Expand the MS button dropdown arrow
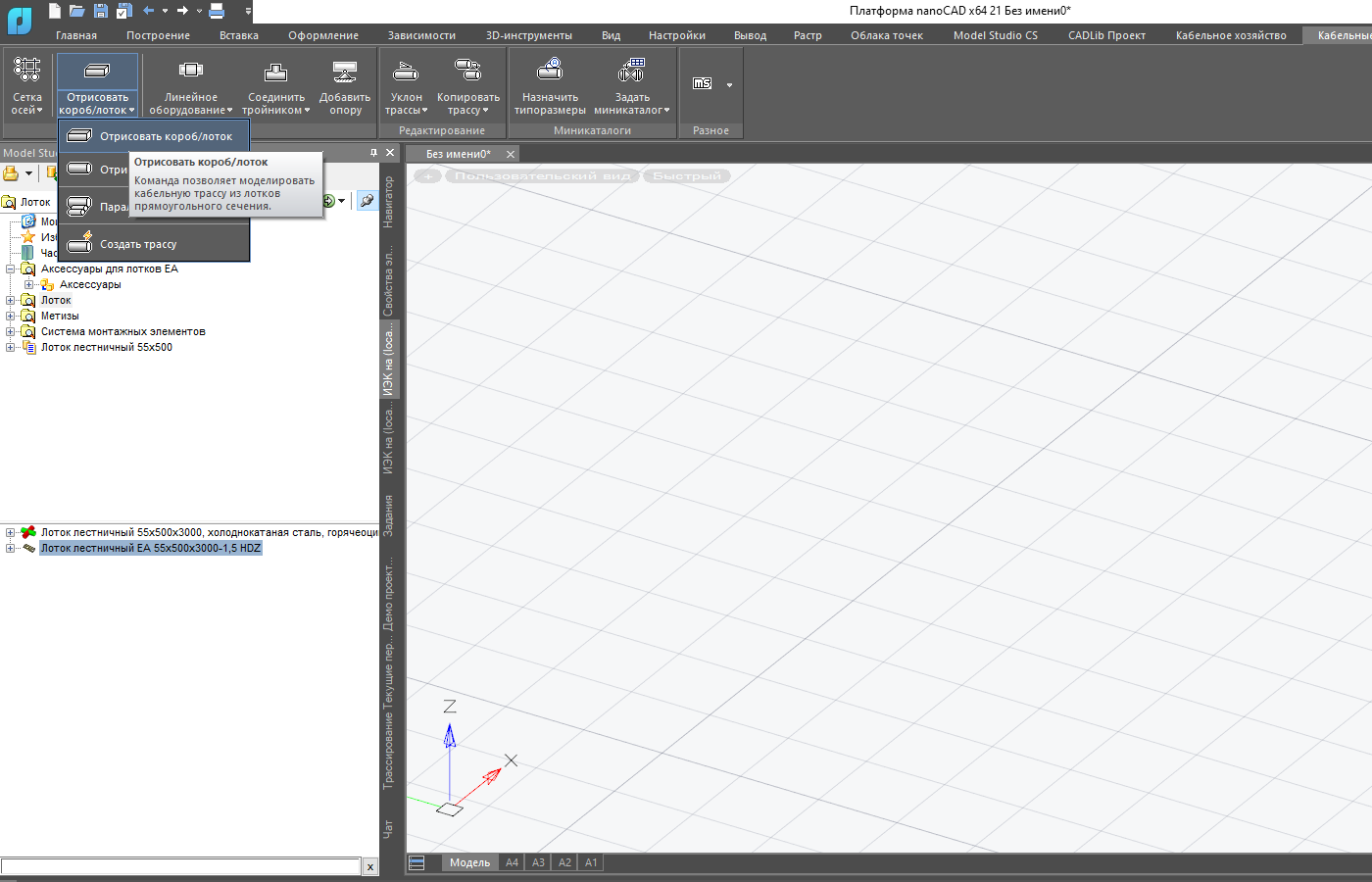This screenshot has width=1372, height=882. 729,85
